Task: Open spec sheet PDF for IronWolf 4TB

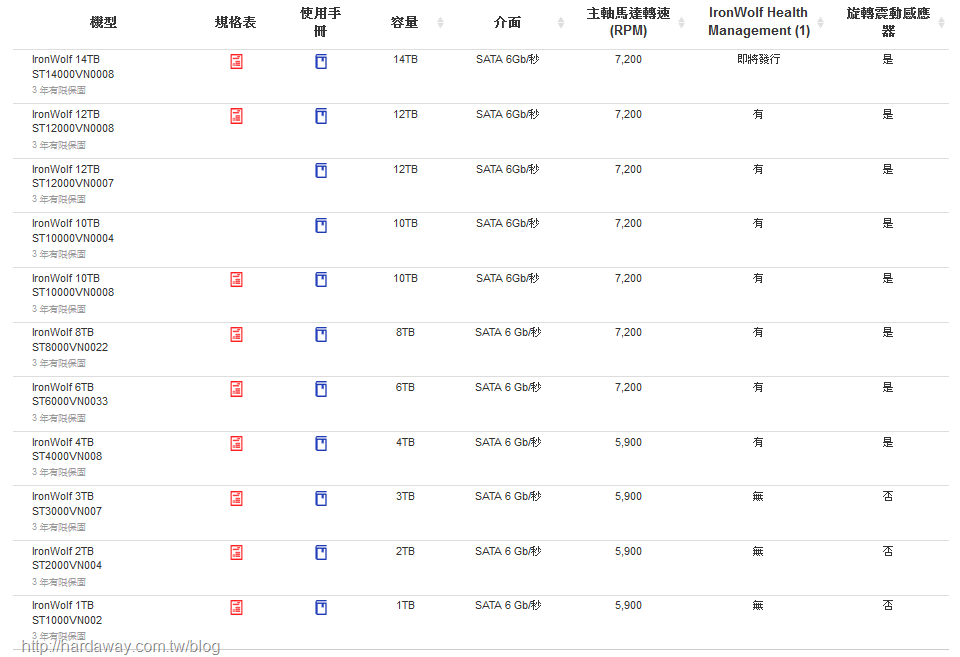Action: (x=236, y=443)
